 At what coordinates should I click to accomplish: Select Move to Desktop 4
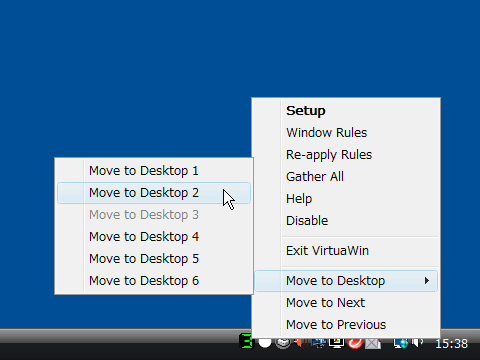pyautogui.click(x=154, y=237)
